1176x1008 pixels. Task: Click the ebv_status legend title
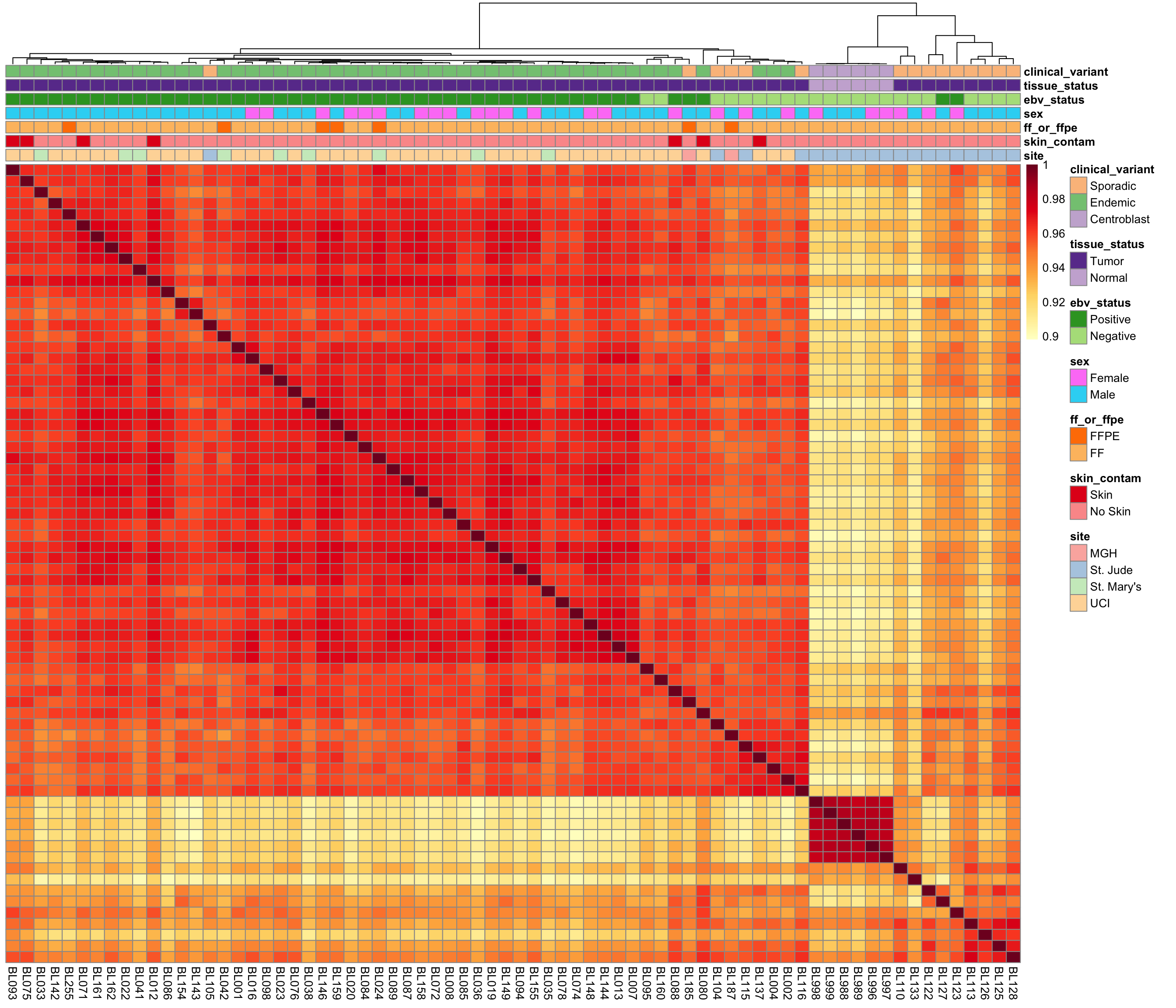(1100, 303)
